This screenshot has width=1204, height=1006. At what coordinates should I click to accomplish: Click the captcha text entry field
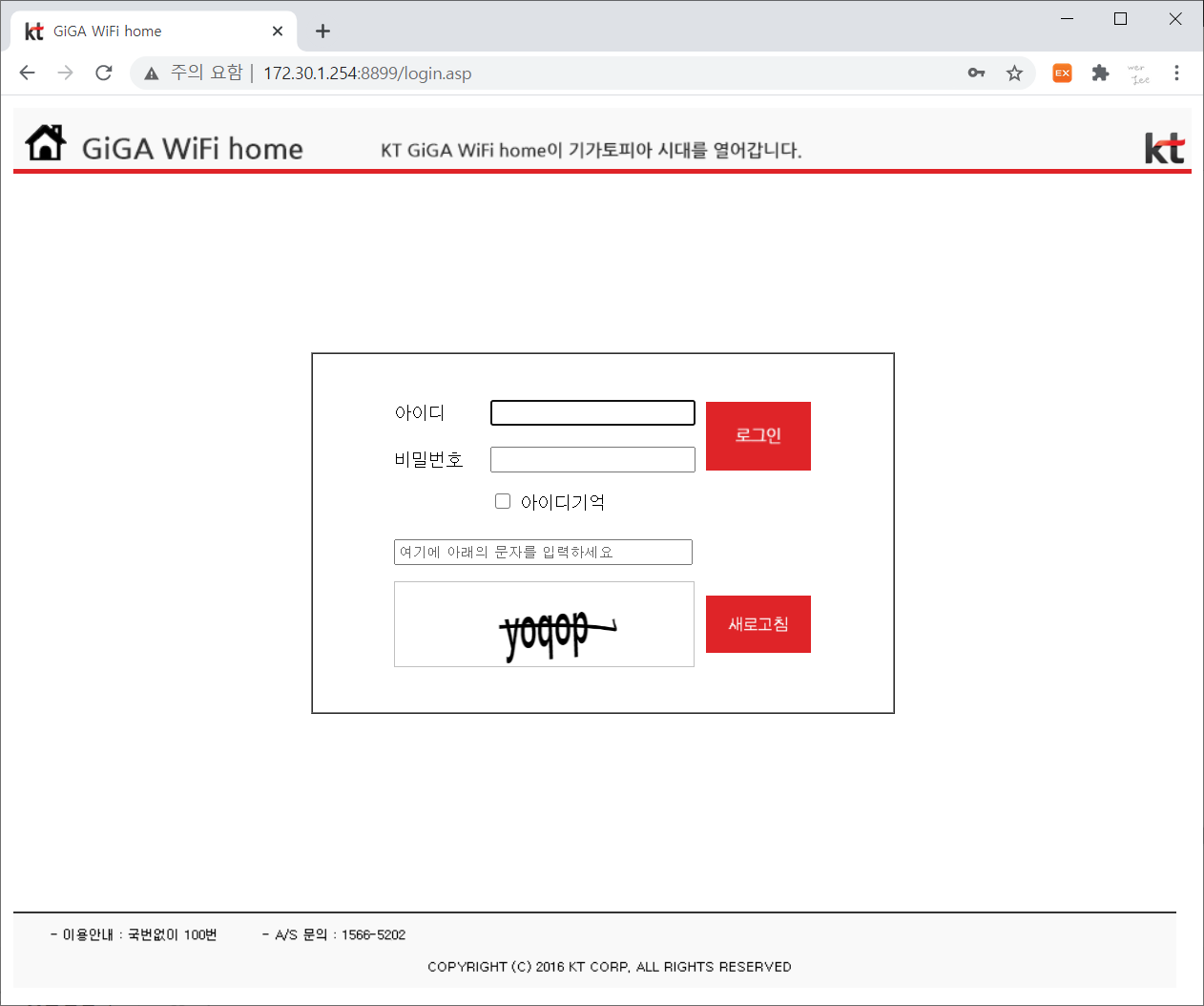[543, 552]
